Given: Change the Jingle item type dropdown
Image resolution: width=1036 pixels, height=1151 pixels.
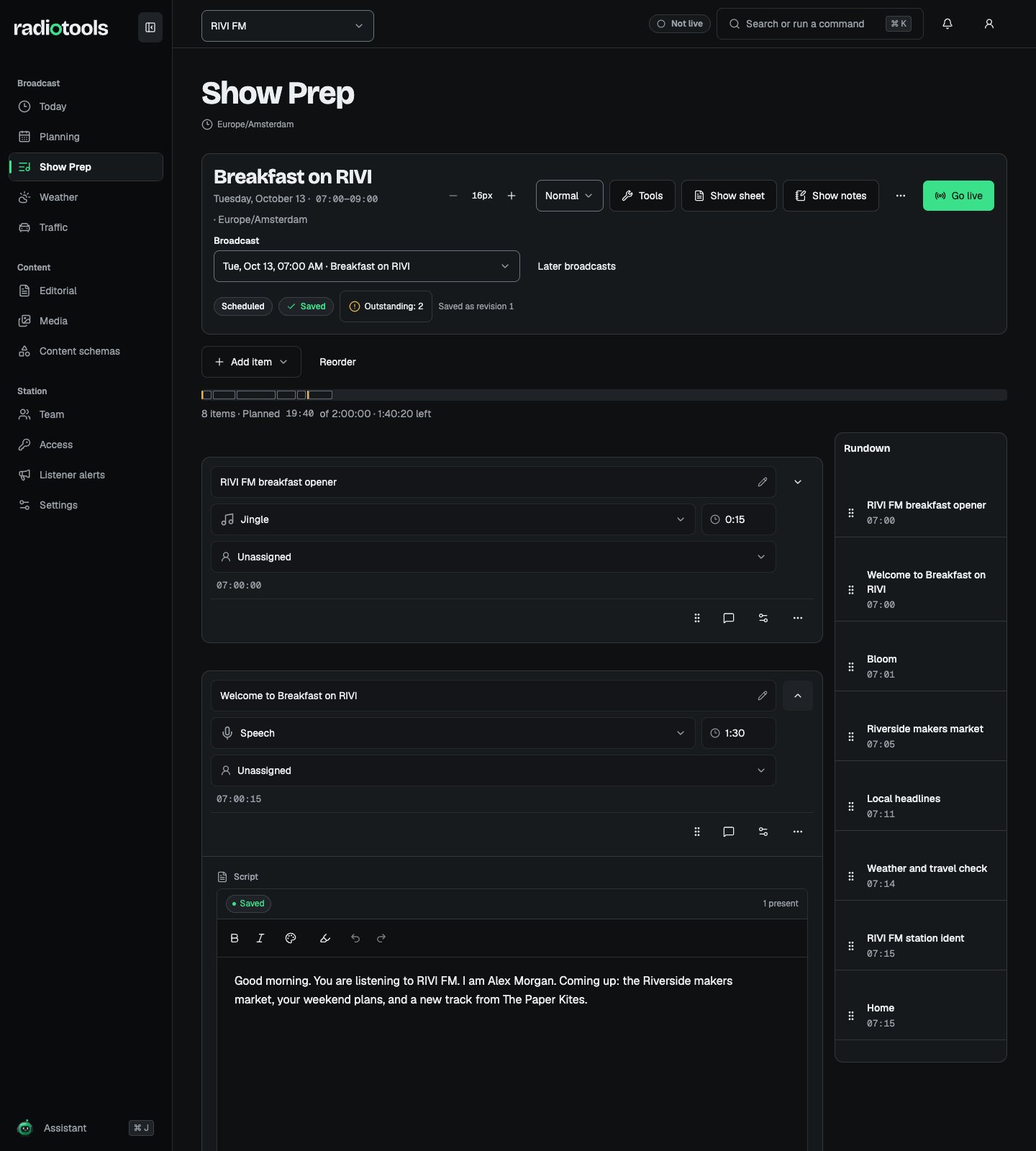Looking at the screenshot, I should click(x=453, y=519).
